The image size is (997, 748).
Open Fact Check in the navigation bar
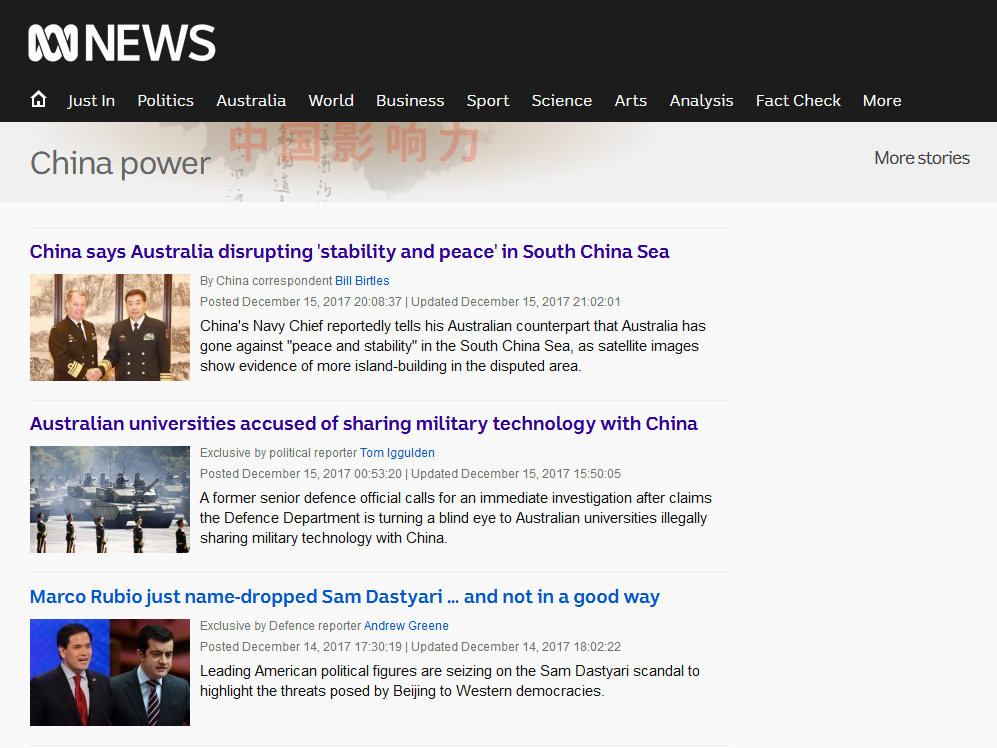click(x=798, y=100)
